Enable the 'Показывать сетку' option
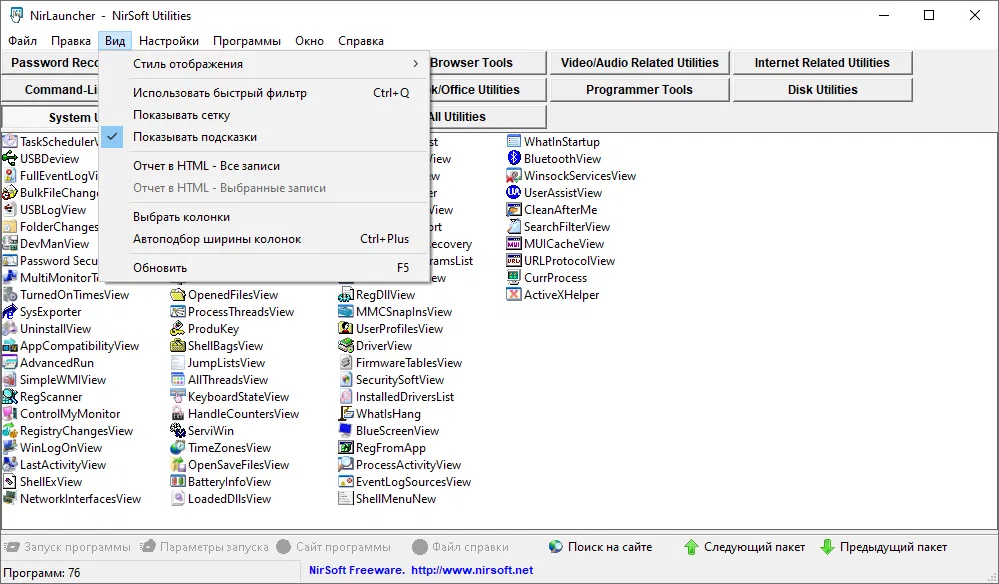The width and height of the screenshot is (999, 584). click(x=264, y=115)
